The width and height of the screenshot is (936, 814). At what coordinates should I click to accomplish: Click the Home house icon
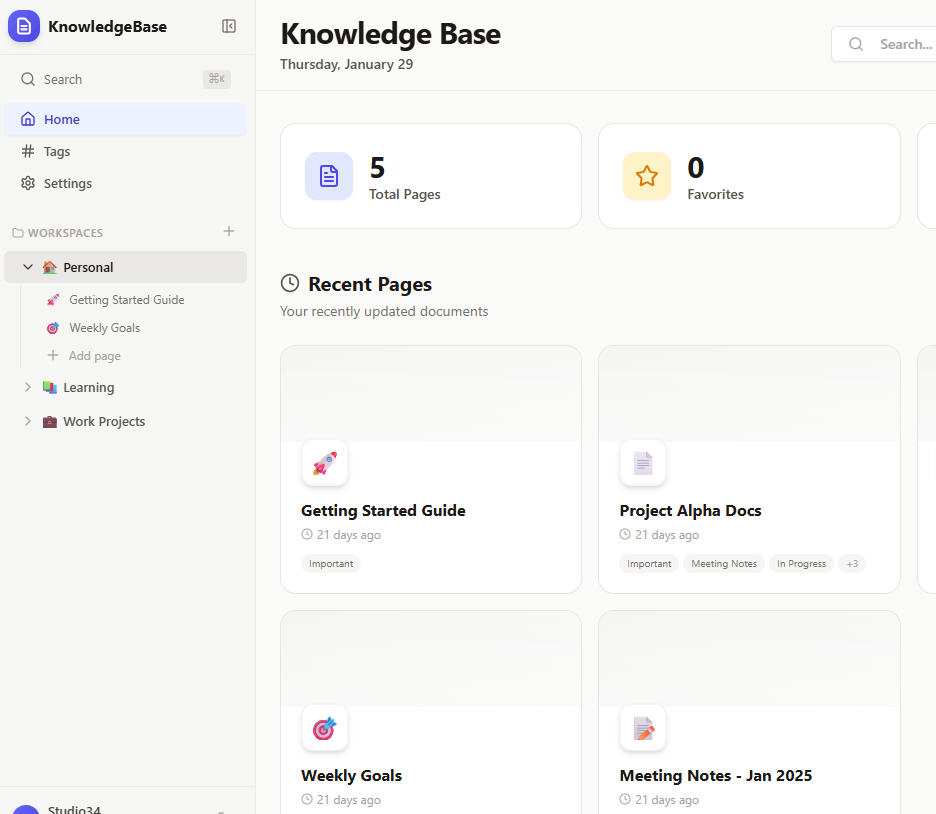coord(28,119)
